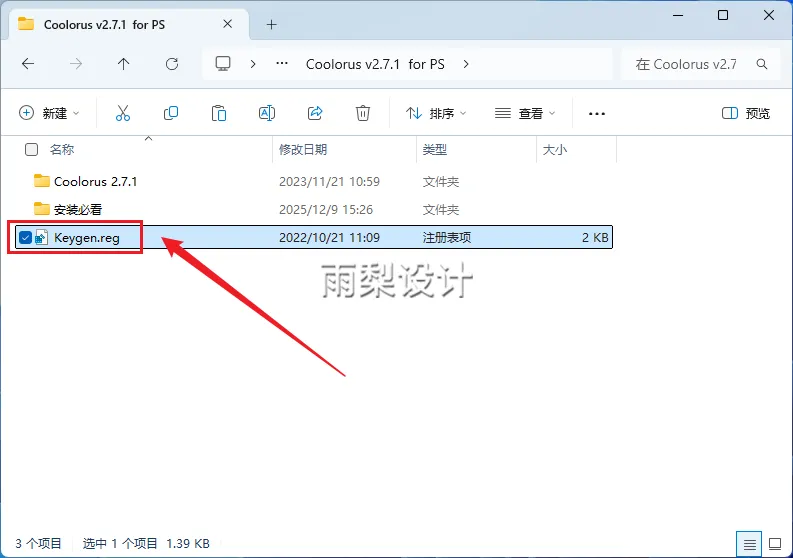
Task: Check the select-all checkbox in header
Action: point(31,149)
